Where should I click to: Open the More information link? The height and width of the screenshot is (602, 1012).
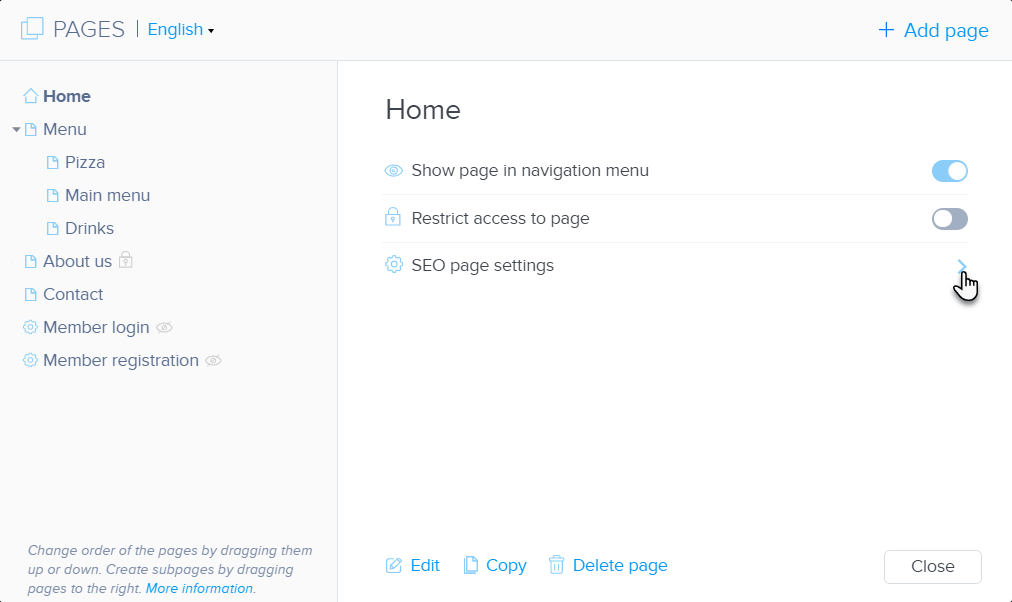[199, 589]
